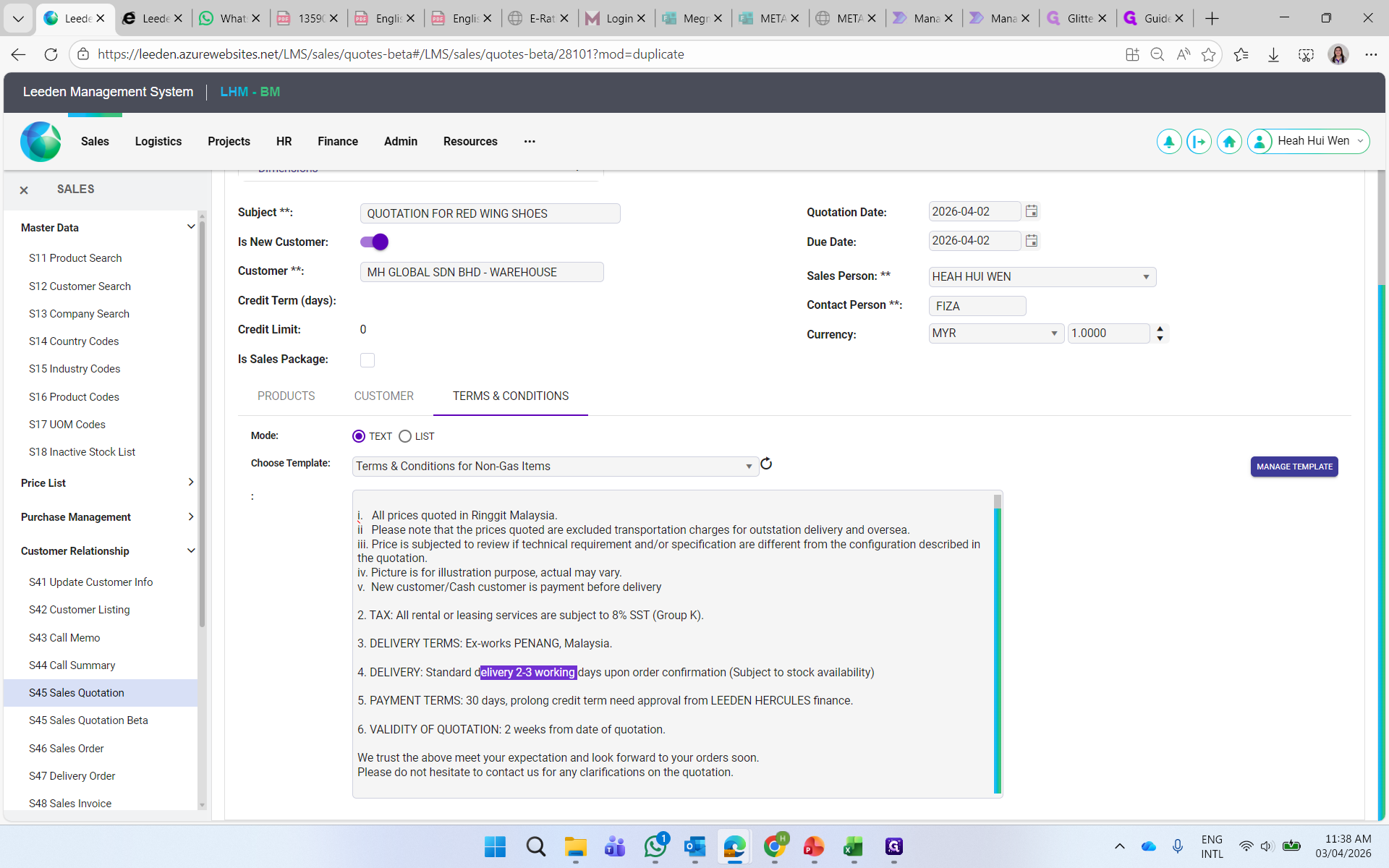Go back in browser history

click(x=18, y=54)
